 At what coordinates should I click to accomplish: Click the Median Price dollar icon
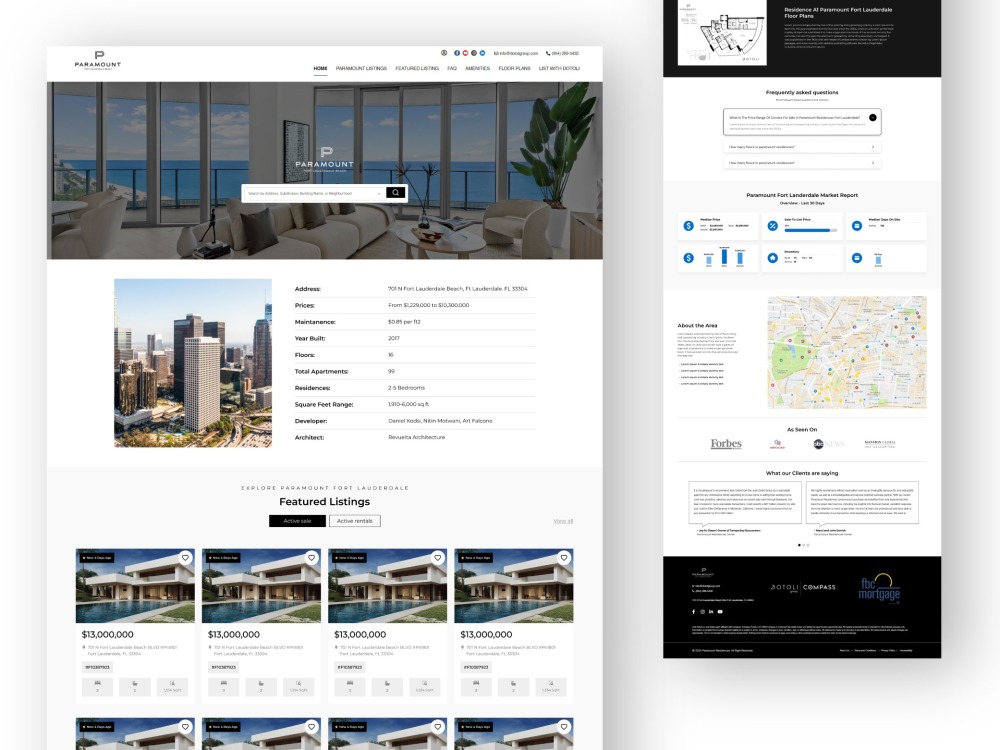(x=689, y=226)
